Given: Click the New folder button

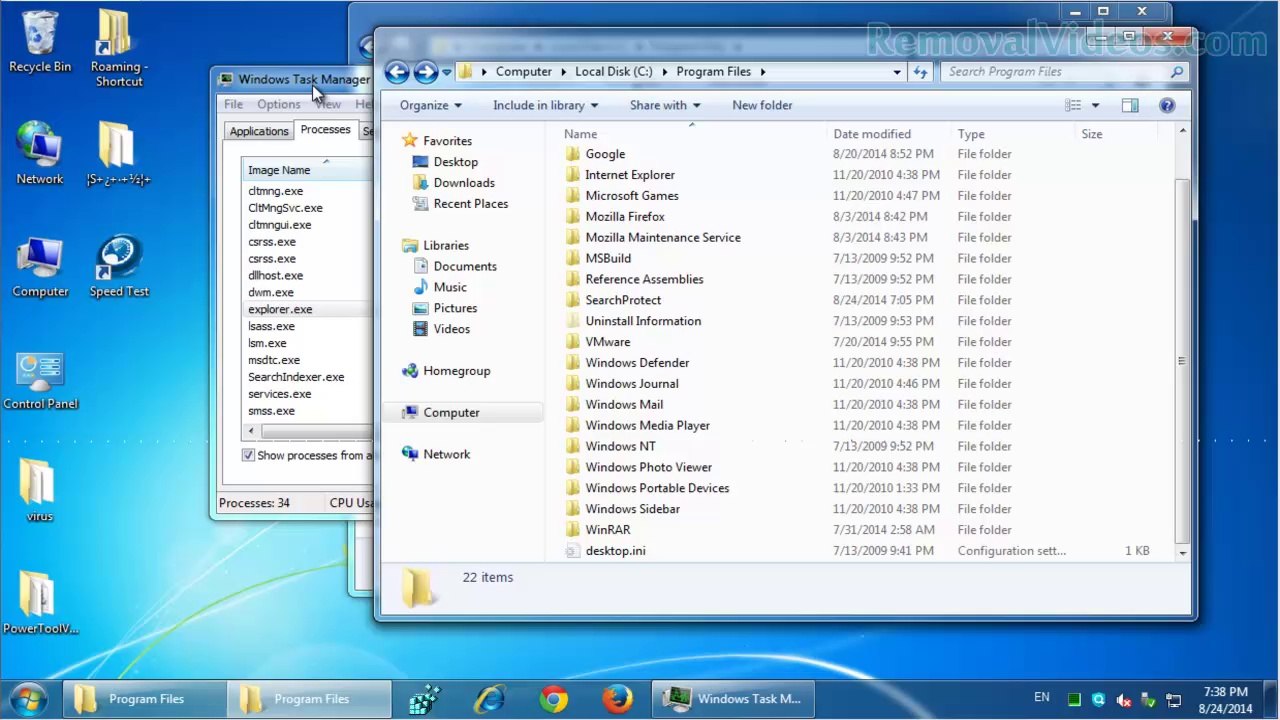Looking at the screenshot, I should coord(762,105).
